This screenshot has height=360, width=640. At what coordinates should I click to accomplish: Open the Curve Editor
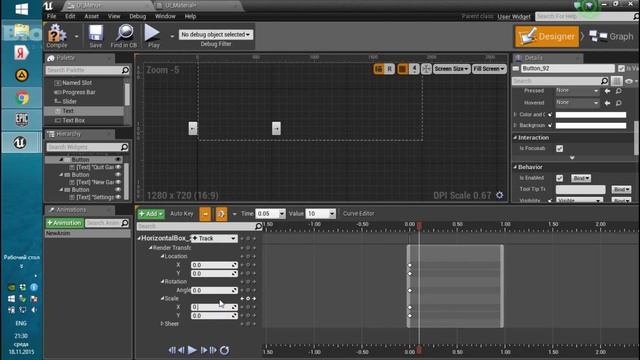pos(358,213)
